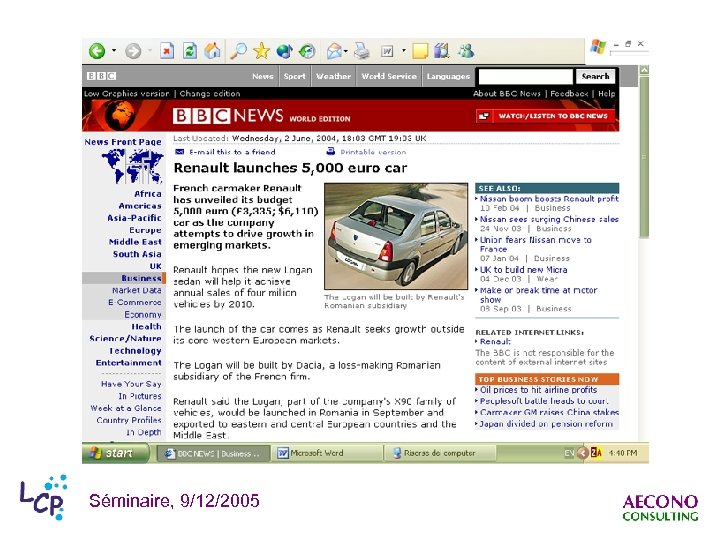Click the Media globe toolbar icon
The image size is (720, 540).
point(284,51)
